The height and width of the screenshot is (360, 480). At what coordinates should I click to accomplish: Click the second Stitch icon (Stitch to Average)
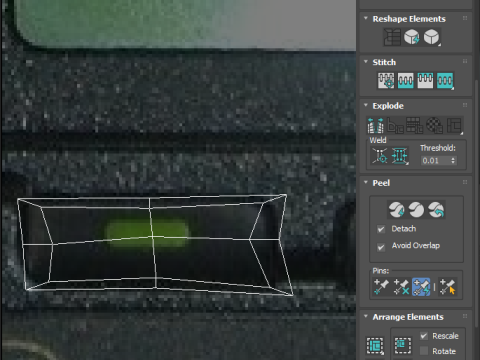click(x=405, y=81)
